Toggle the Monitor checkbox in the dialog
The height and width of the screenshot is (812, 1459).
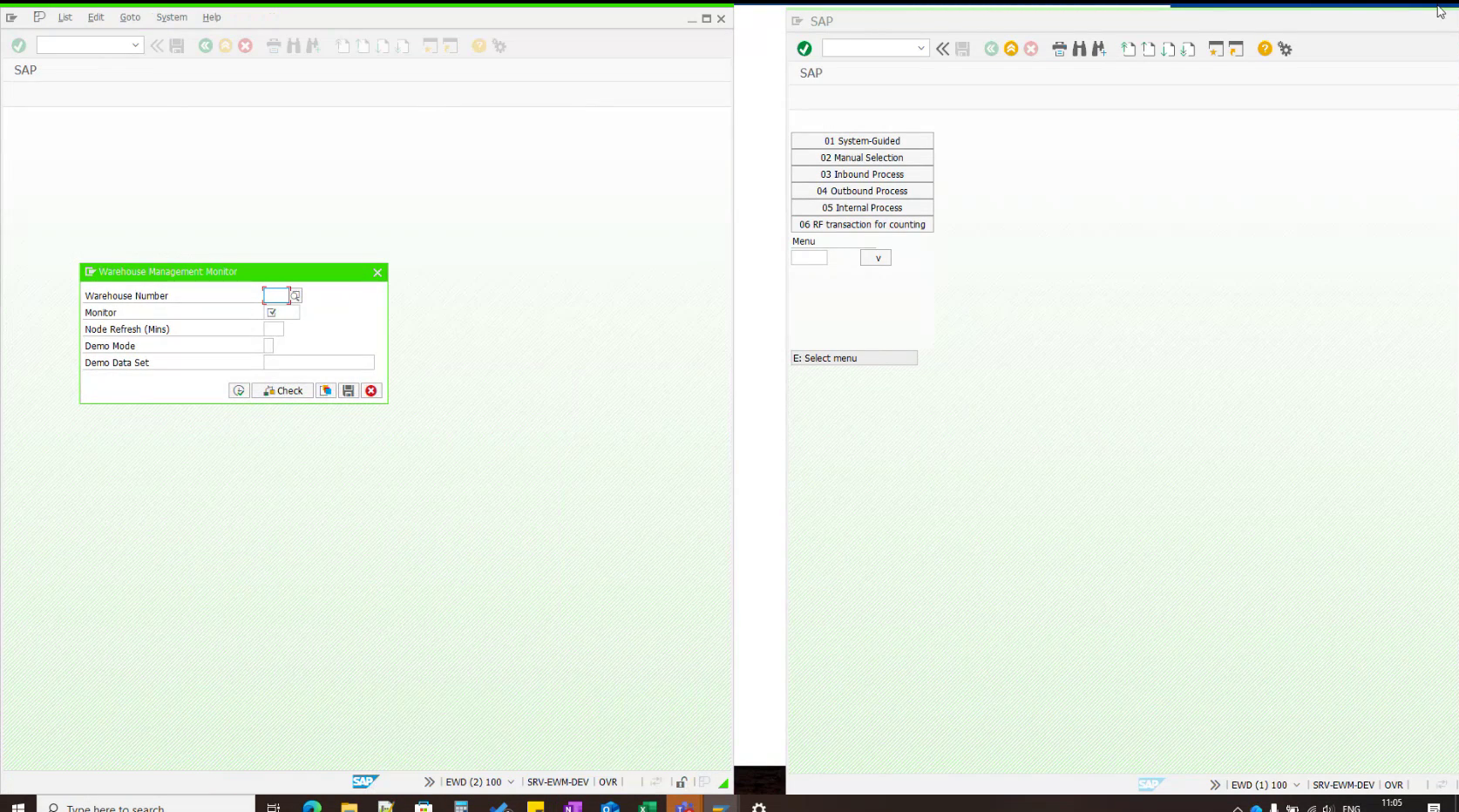pos(271,311)
